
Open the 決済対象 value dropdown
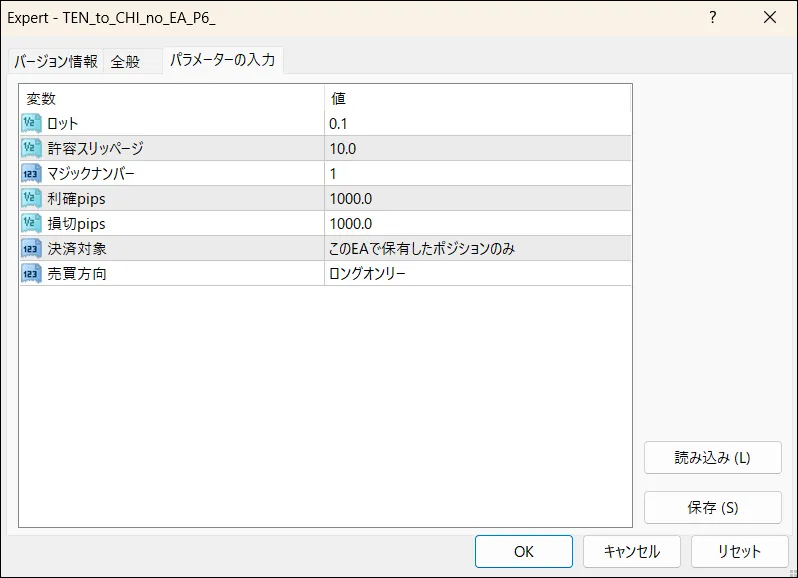coord(478,249)
